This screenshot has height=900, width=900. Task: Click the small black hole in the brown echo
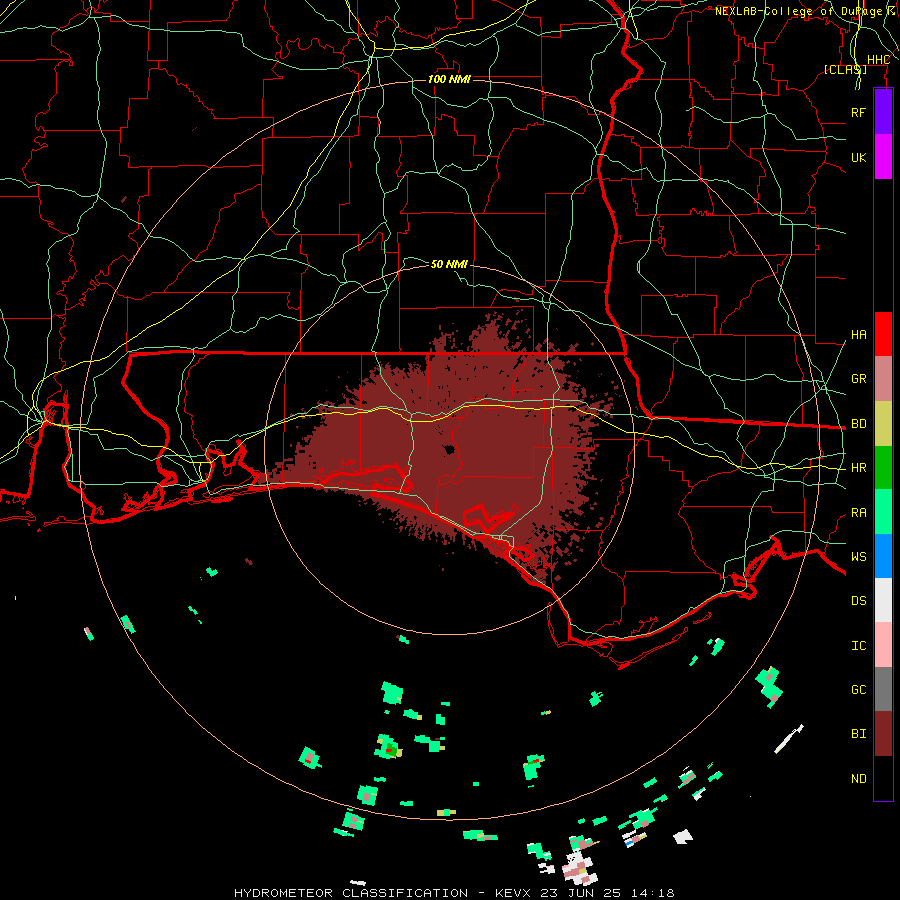tap(449, 449)
